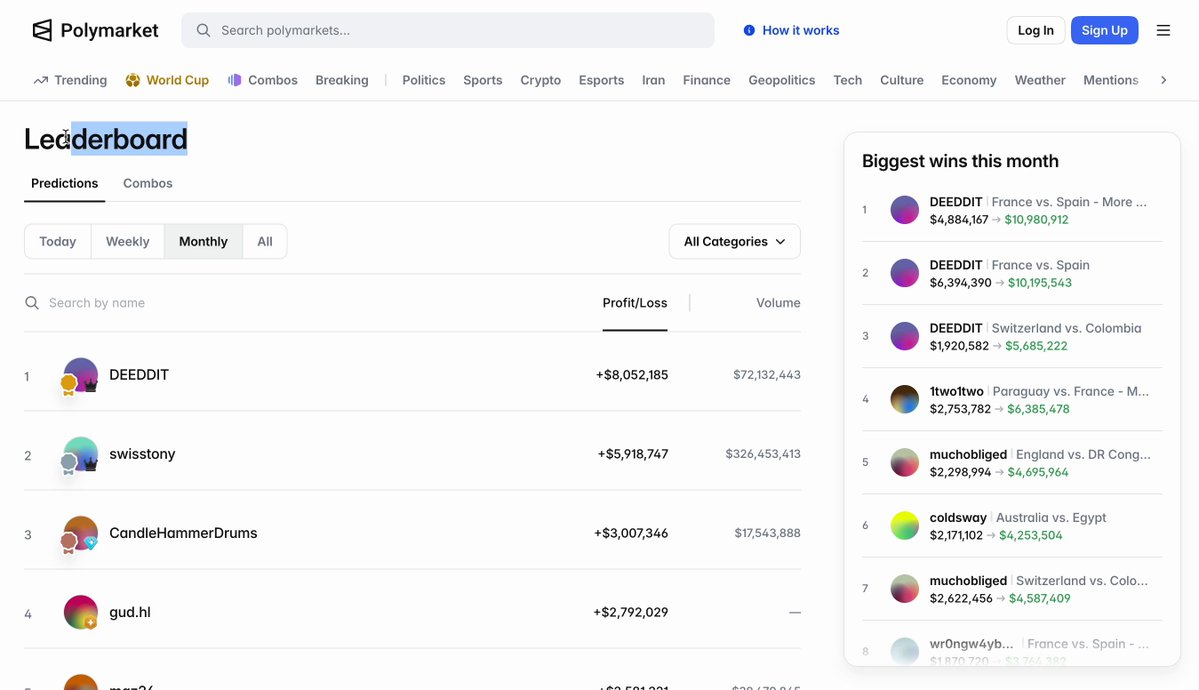Sort leaderboard by Volume

click(x=778, y=303)
